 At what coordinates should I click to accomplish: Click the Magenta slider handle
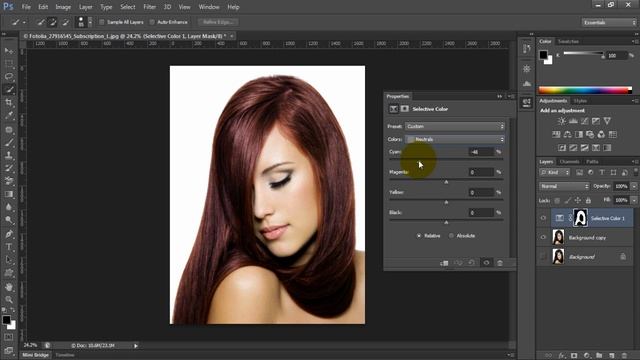[x=446, y=182]
